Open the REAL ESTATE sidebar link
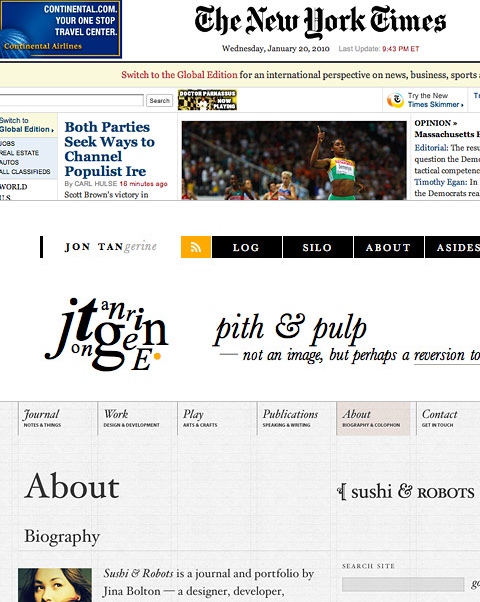The width and height of the screenshot is (480, 602). [x=19, y=153]
